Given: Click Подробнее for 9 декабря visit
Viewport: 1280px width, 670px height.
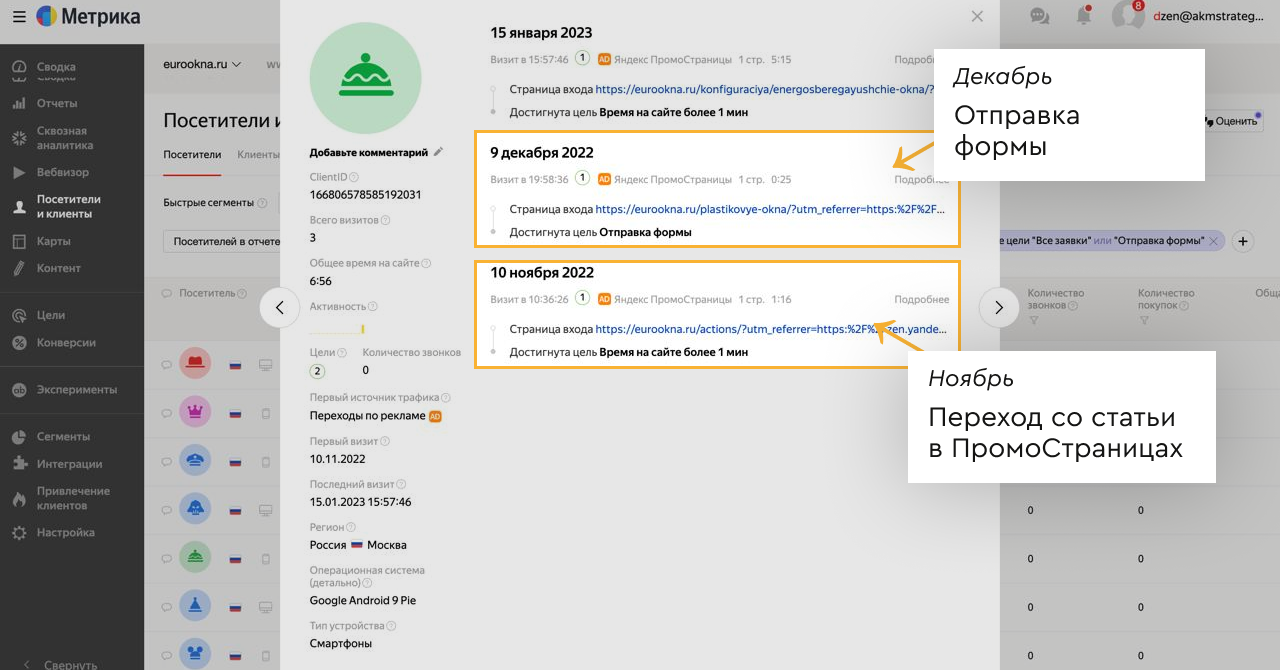Looking at the screenshot, I should (x=921, y=180).
